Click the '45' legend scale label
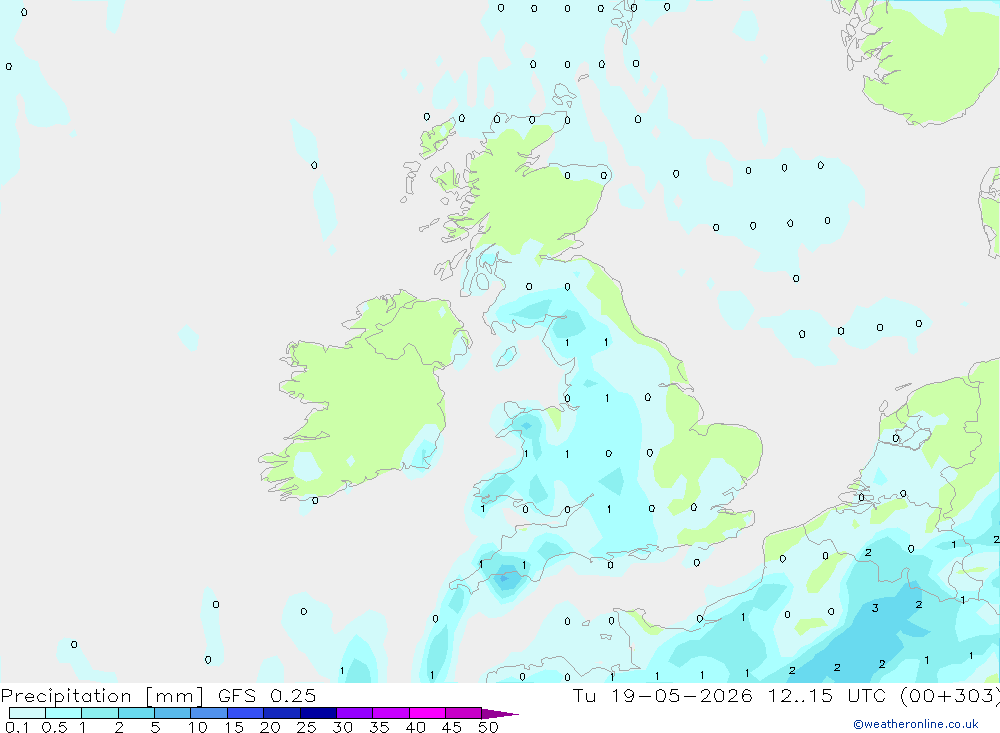 [452, 727]
